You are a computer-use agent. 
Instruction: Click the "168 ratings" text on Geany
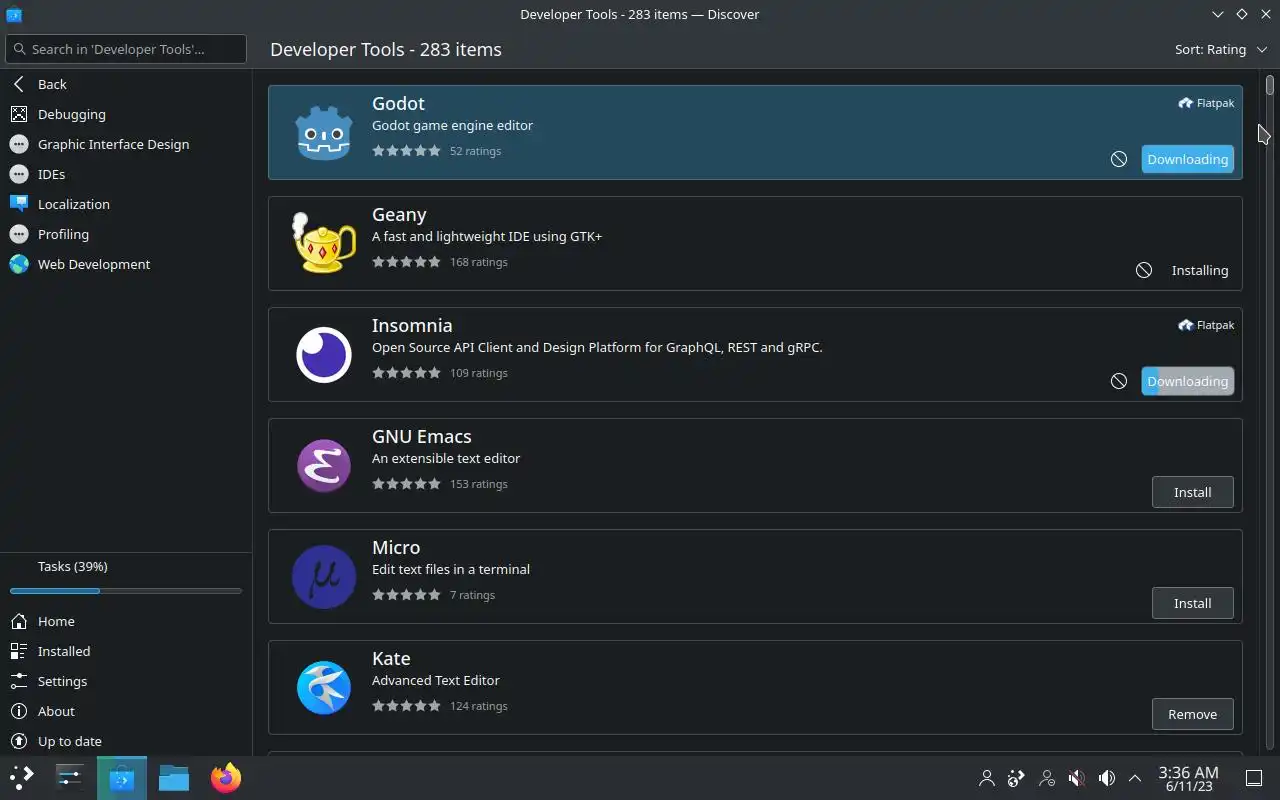pos(479,262)
